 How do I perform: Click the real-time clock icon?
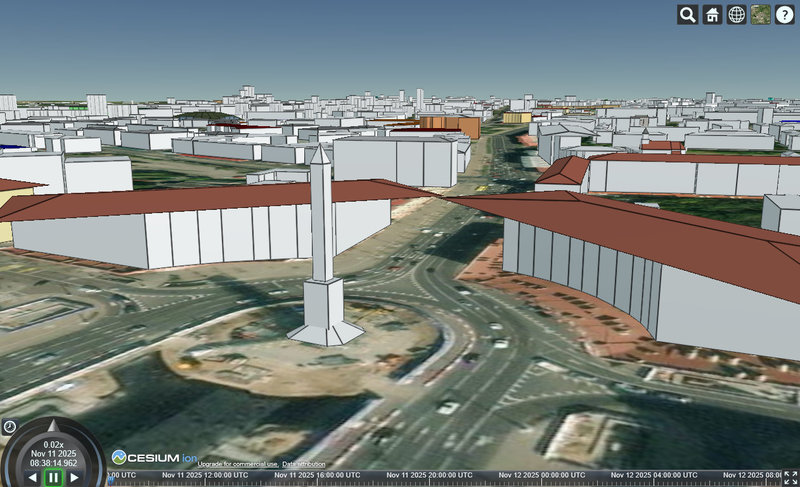click(x=10, y=427)
